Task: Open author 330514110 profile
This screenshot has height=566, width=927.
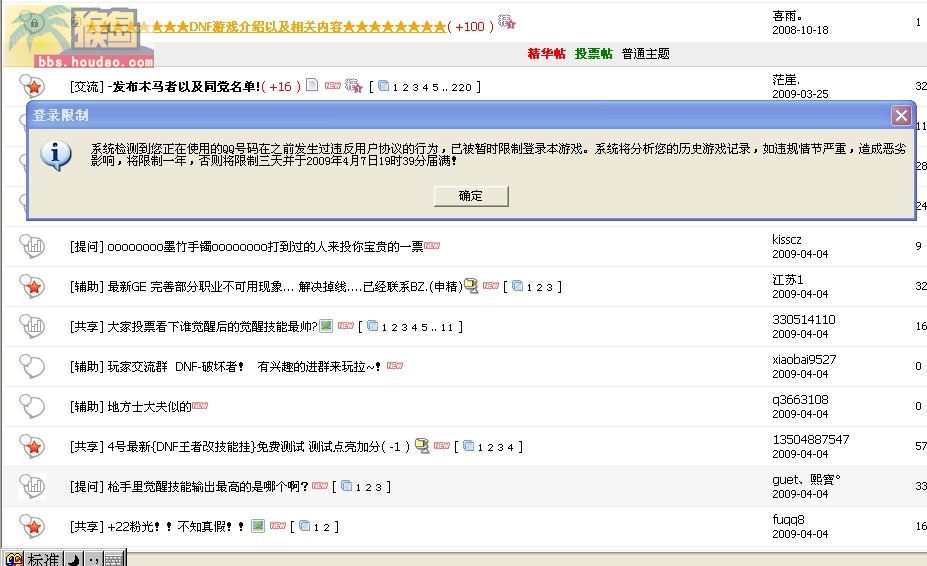Action: coord(804,320)
